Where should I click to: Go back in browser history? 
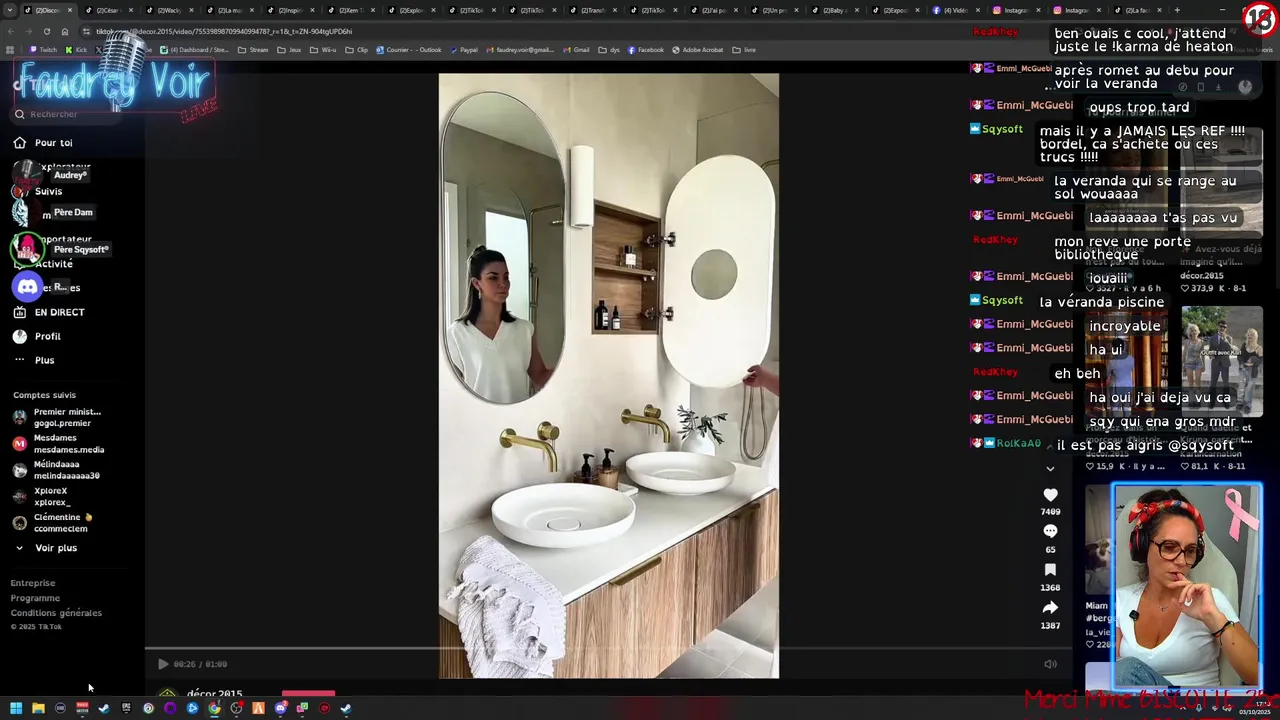(10, 31)
